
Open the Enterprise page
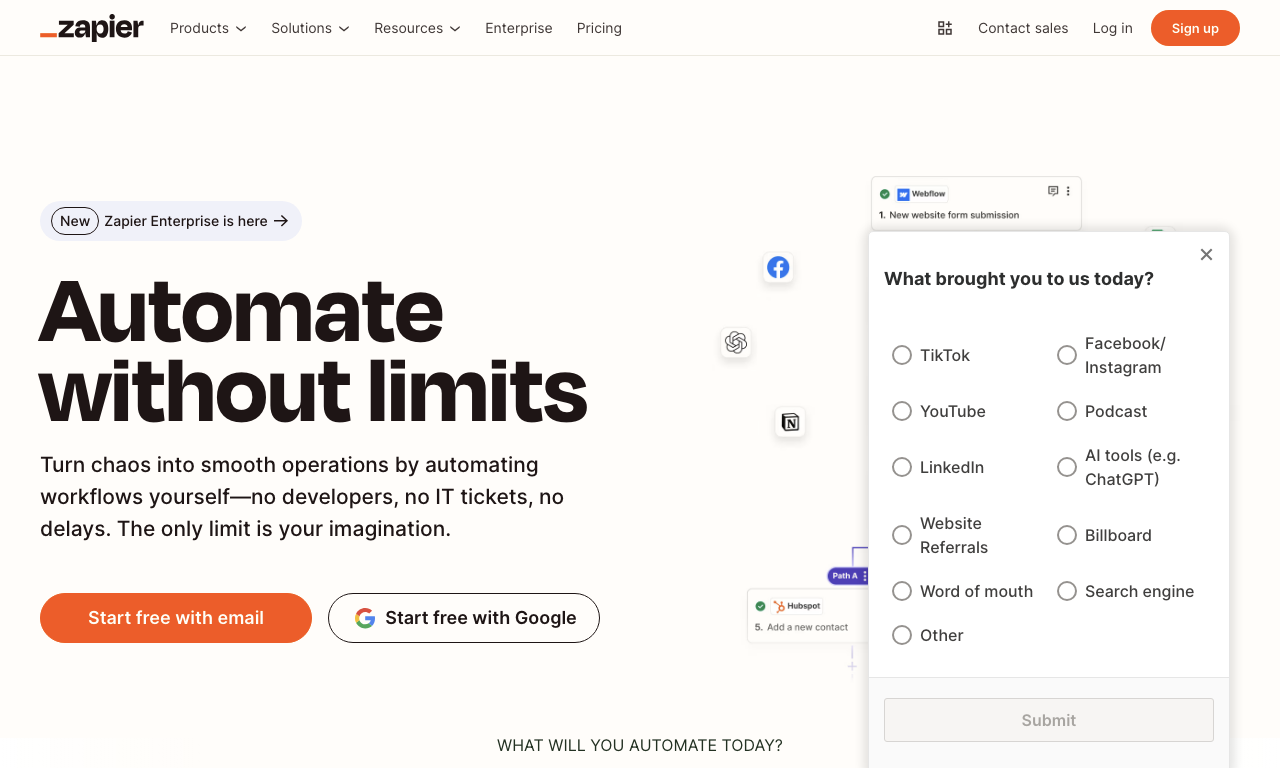coord(519,28)
